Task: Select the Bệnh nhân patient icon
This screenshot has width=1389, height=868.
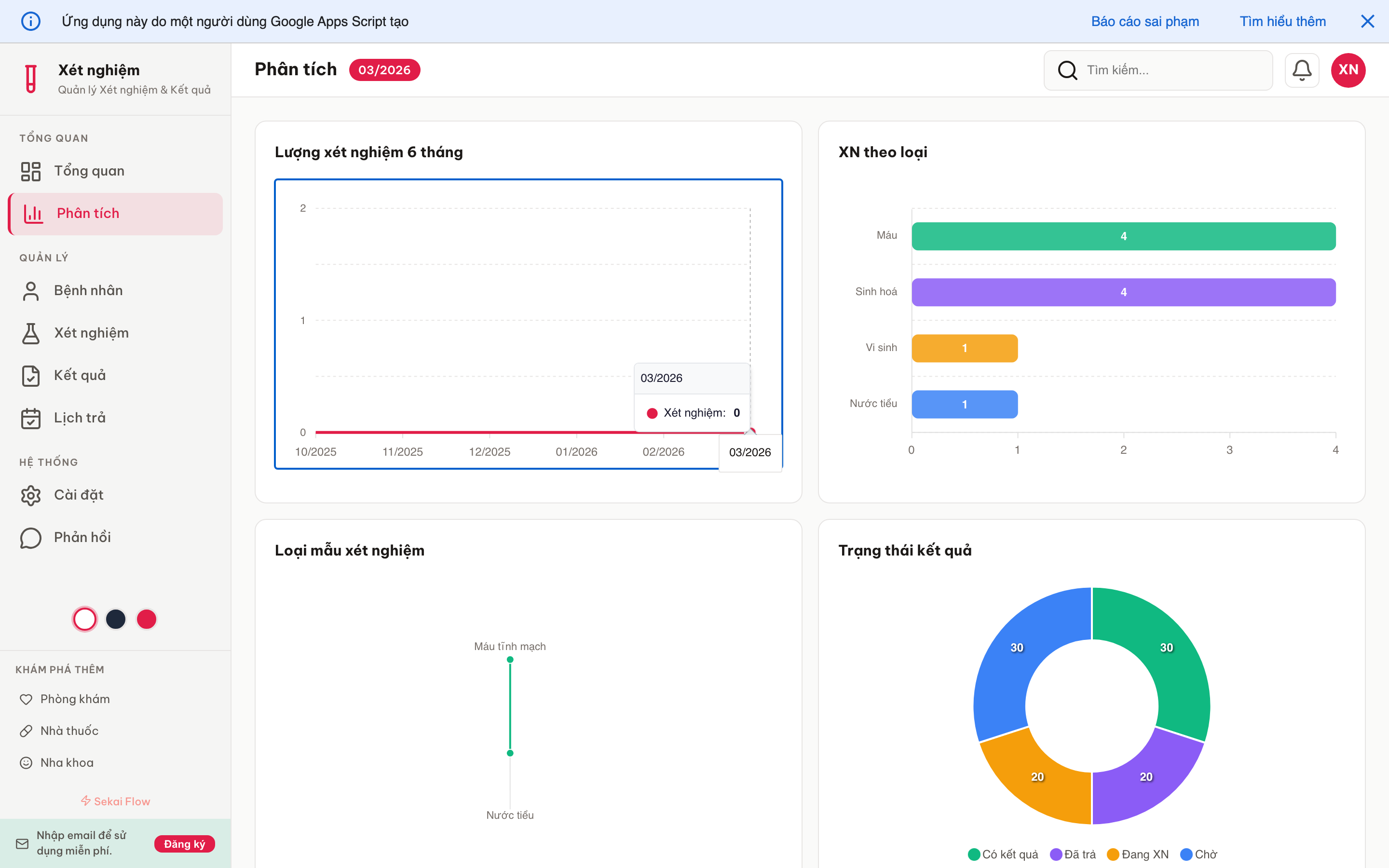Action: 30,290
